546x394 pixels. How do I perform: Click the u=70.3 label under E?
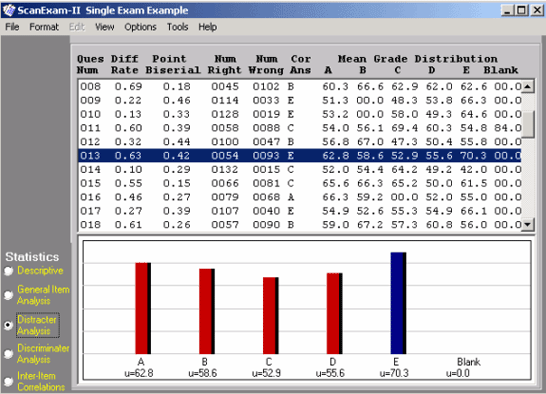[394, 373]
